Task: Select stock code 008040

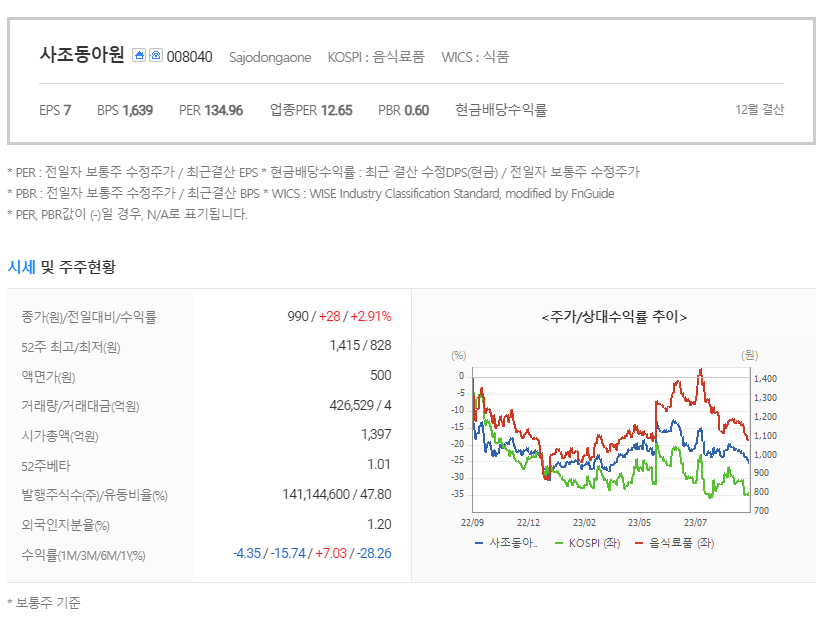Action: click(x=189, y=56)
